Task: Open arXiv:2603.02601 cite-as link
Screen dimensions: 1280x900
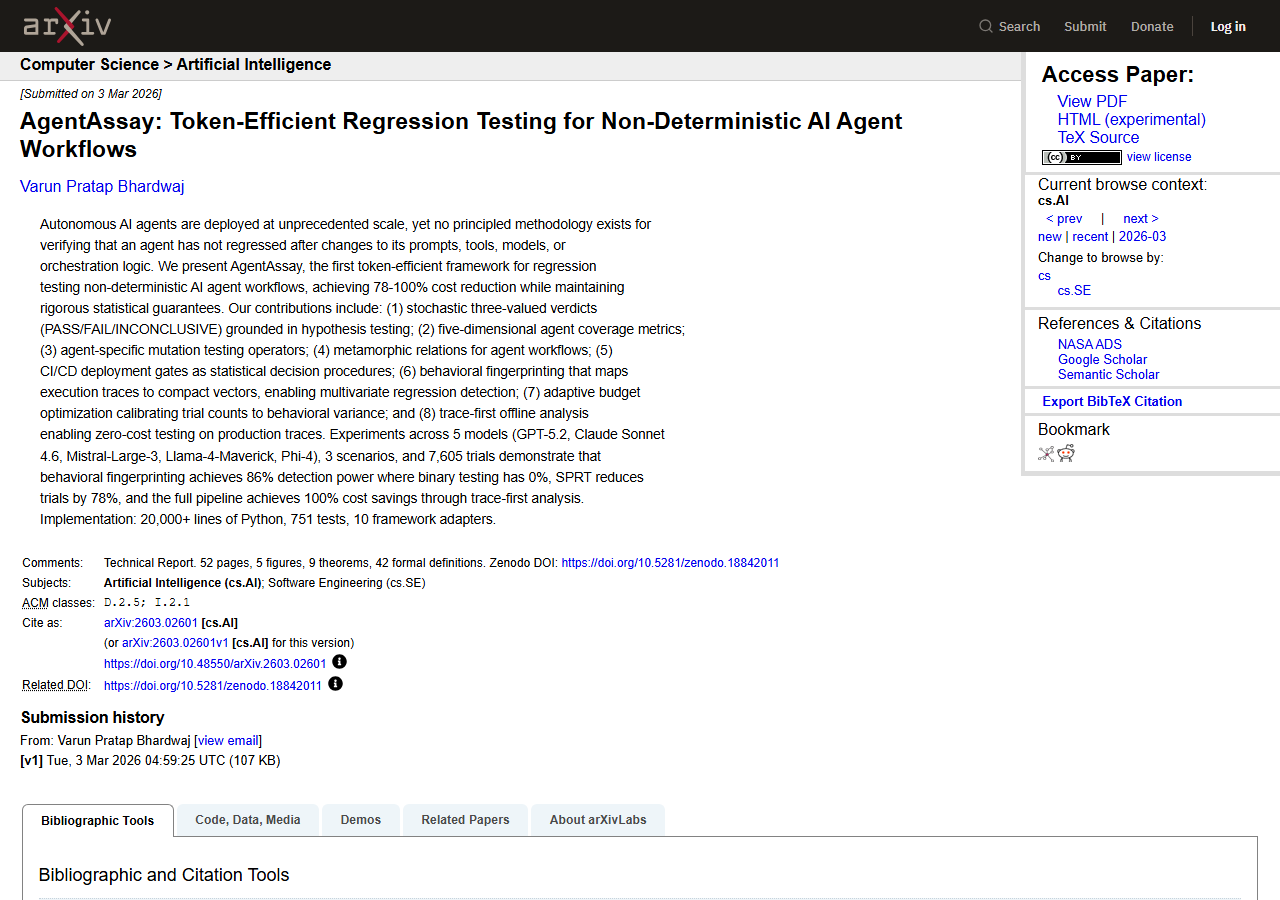Action: (x=151, y=623)
